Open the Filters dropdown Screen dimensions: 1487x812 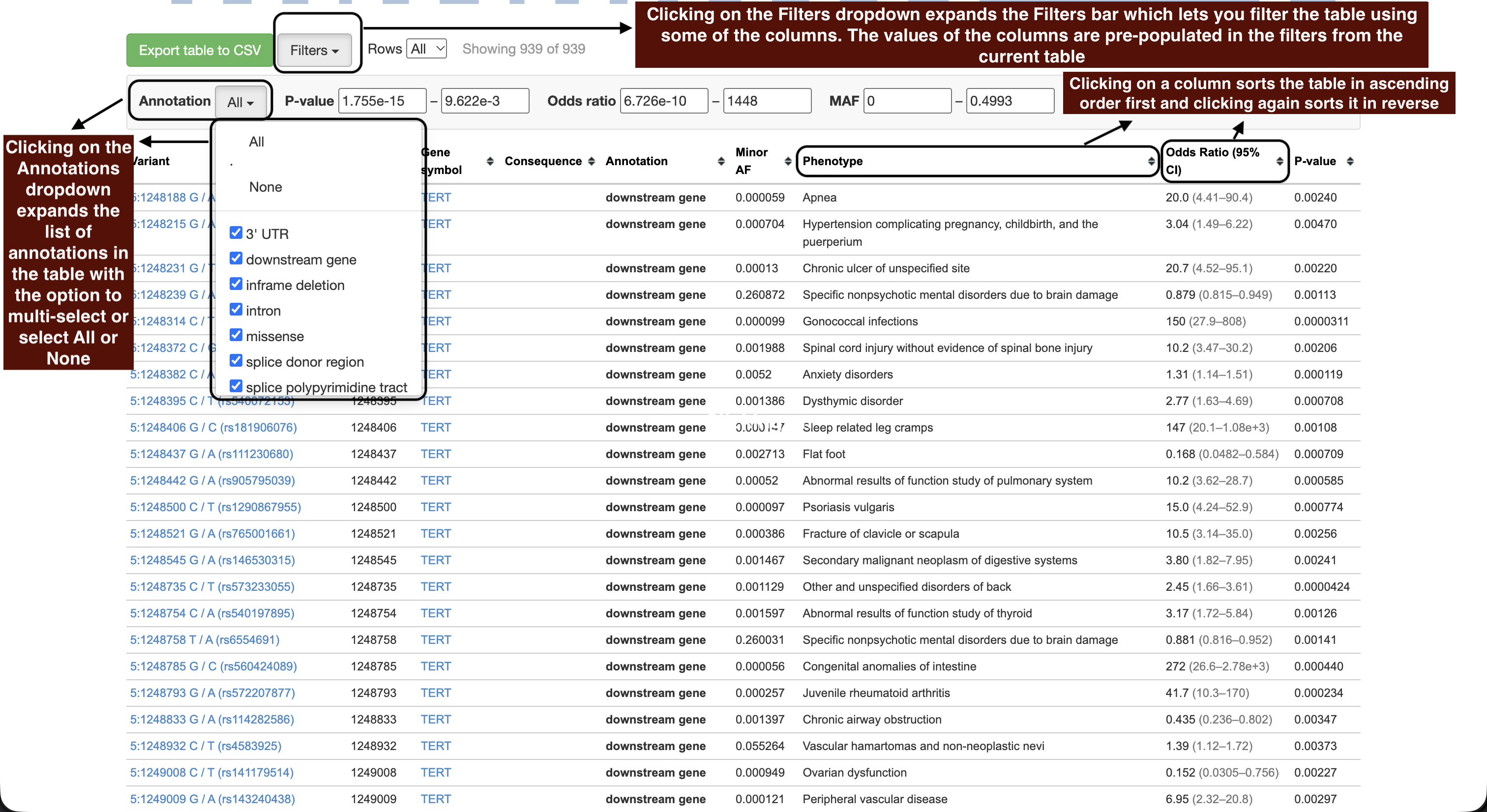click(315, 50)
